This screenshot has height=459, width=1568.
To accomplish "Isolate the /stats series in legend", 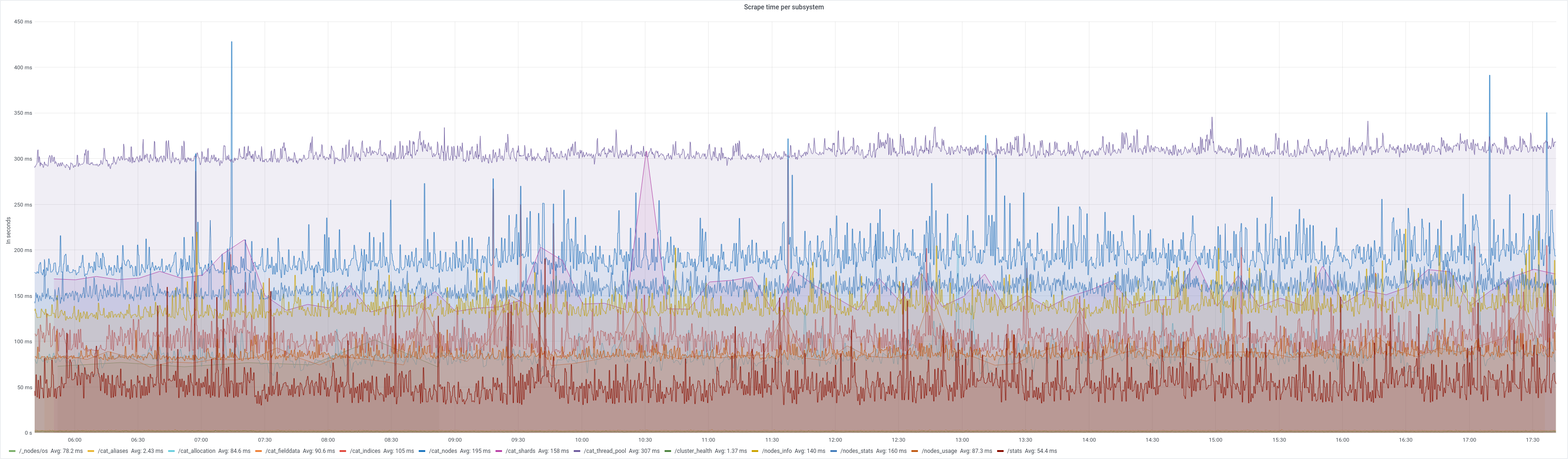I will (x=1015, y=451).
